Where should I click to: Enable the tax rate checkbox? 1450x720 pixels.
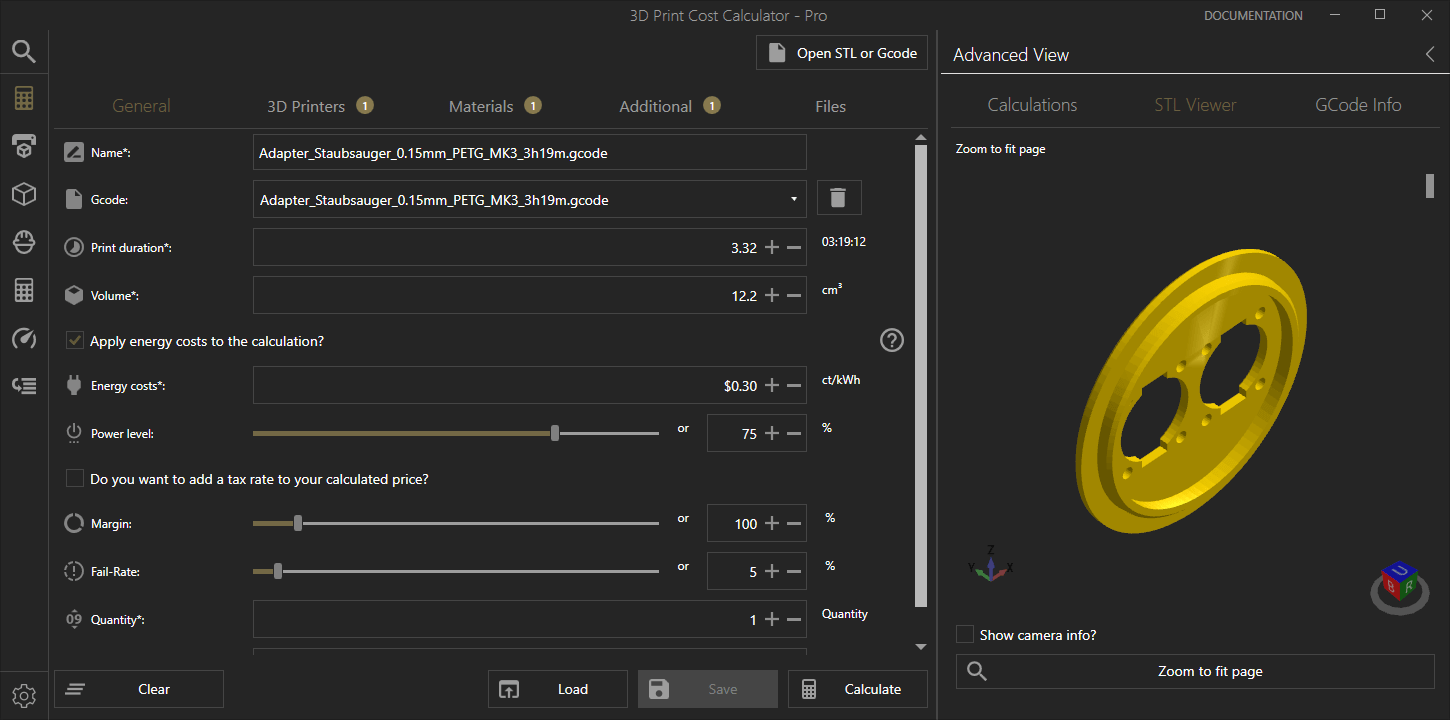point(75,479)
